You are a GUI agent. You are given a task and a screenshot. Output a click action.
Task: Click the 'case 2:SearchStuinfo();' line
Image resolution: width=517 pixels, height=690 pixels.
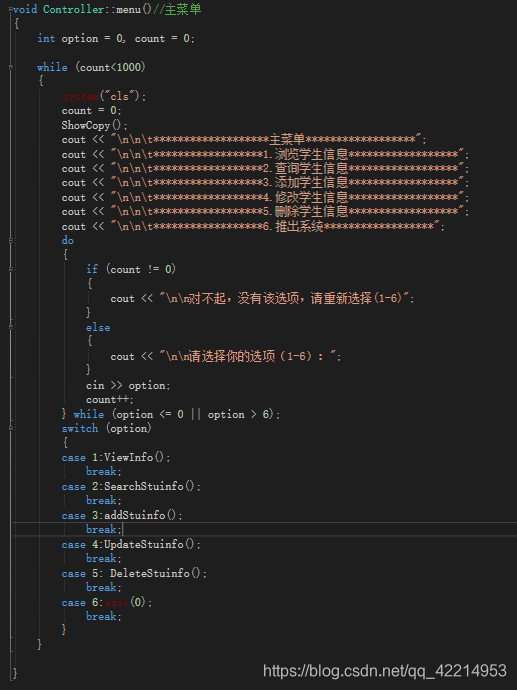point(131,487)
